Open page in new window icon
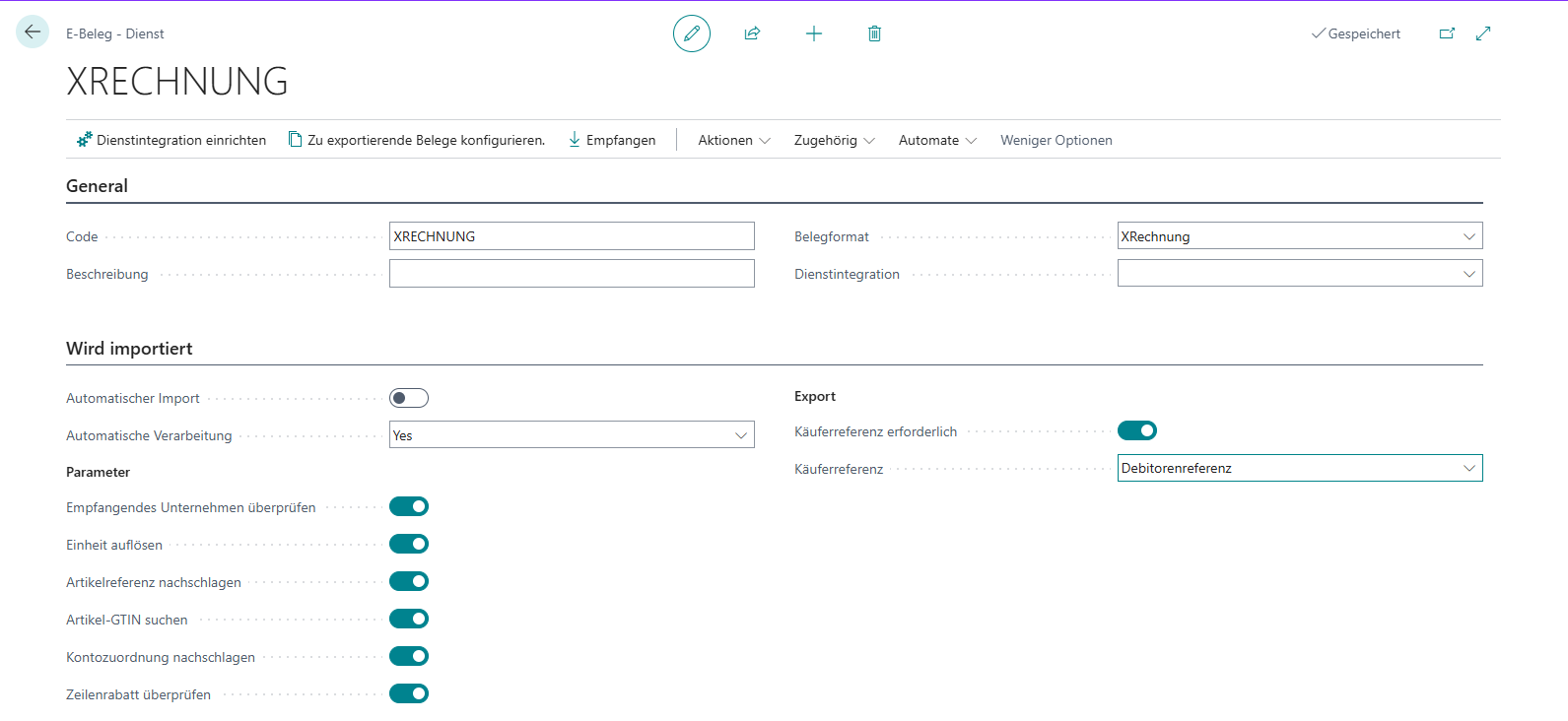 tap(1447, 33)
